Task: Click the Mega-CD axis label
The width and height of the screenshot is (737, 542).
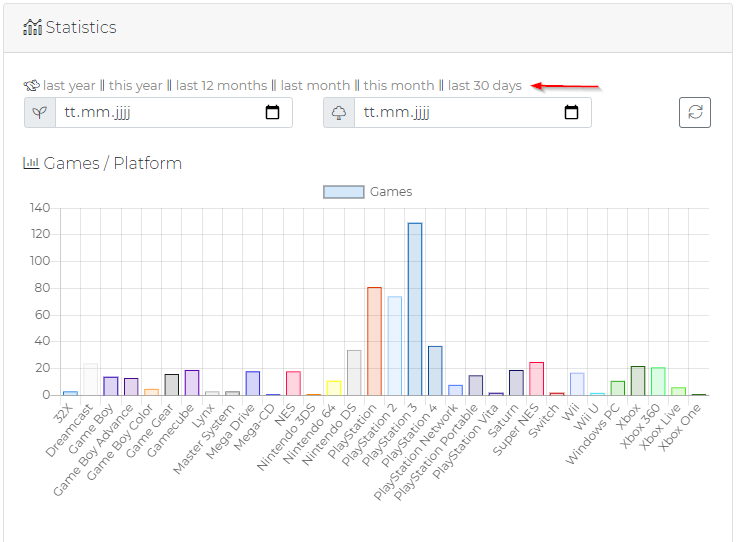Action: 254,427
